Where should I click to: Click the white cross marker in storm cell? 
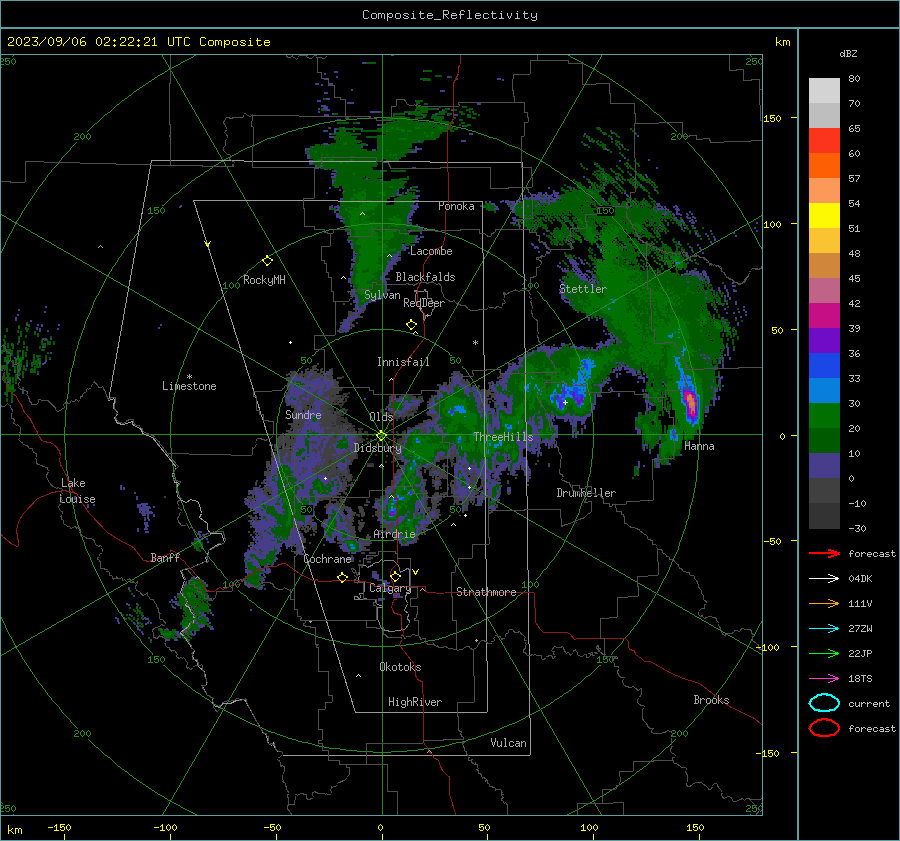tap(565, 402)
